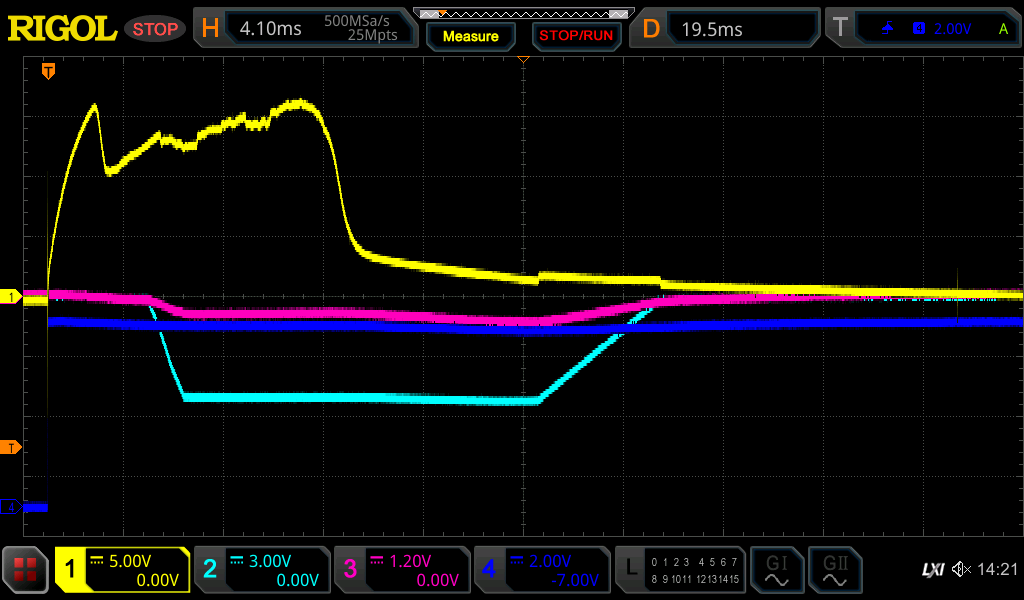
Task: Click the muted speaker sound icon
Action: [962, 570]
